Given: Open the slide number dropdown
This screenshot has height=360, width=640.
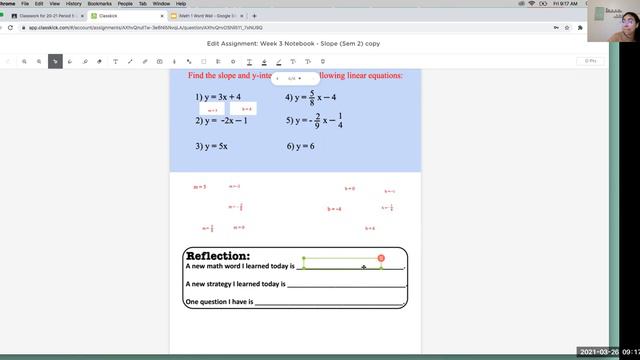Looking at the screenshot, I should click(295, 78).
